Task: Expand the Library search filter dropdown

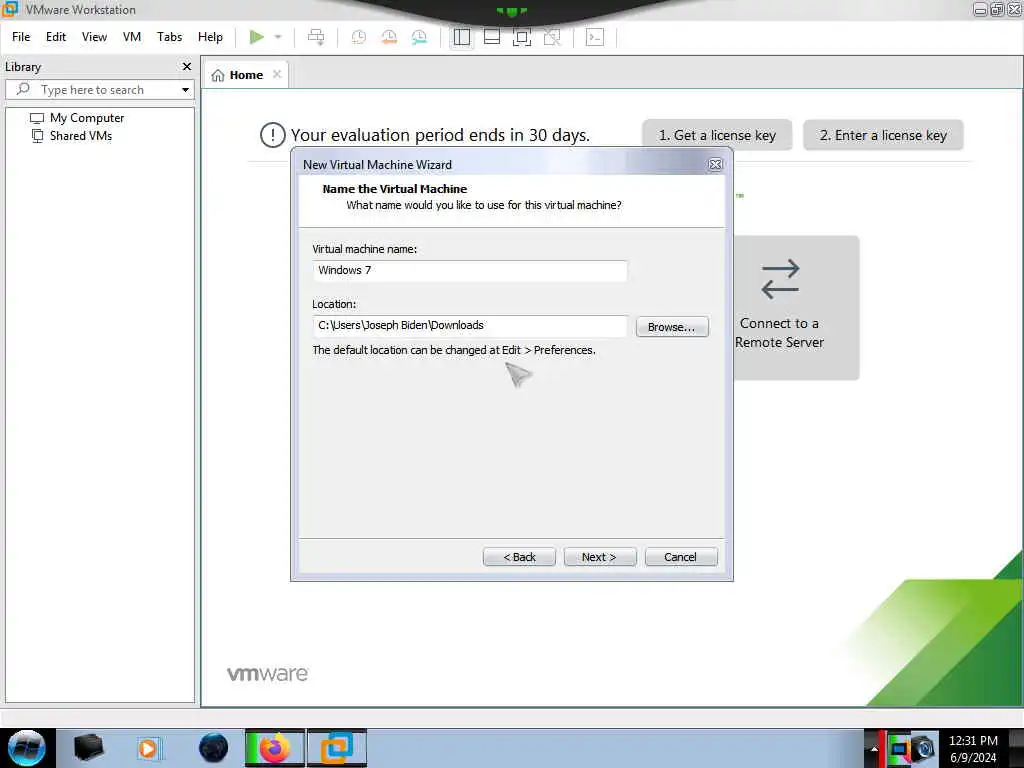Action: tap(185, 89)
